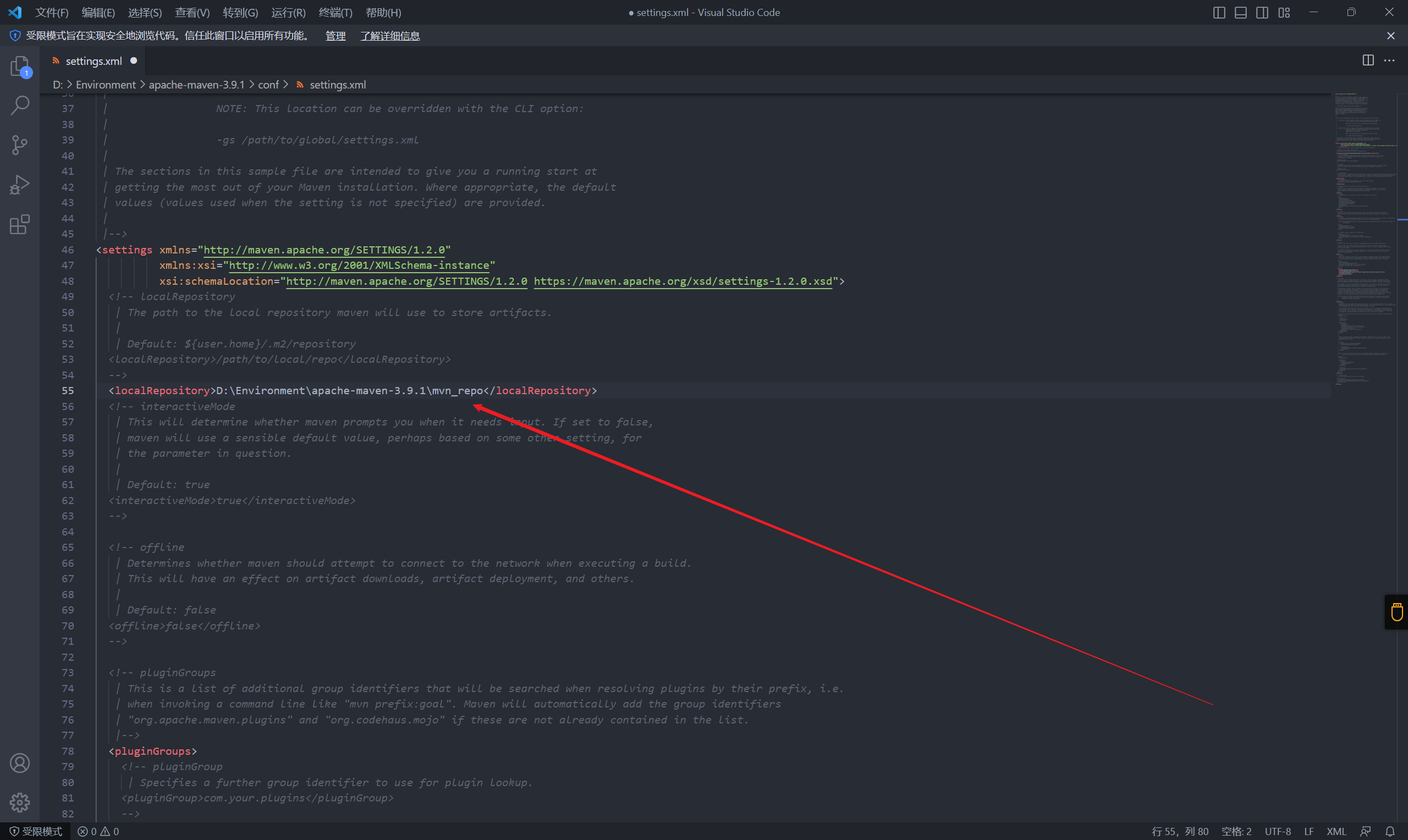Click the 管理 link in restricted banner
Viewport: 1408px width, 840px height.
click(x=335, y=36)
